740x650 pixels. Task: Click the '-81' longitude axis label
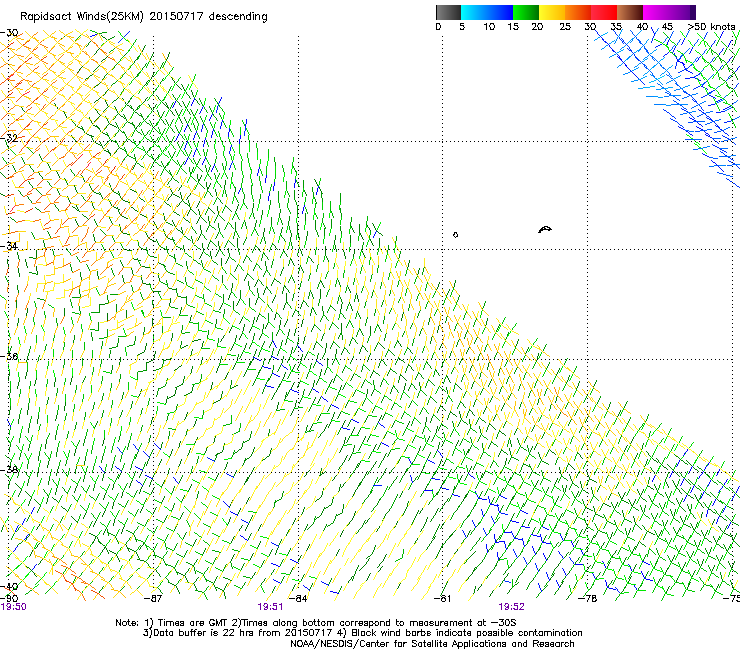pos(442,598)
